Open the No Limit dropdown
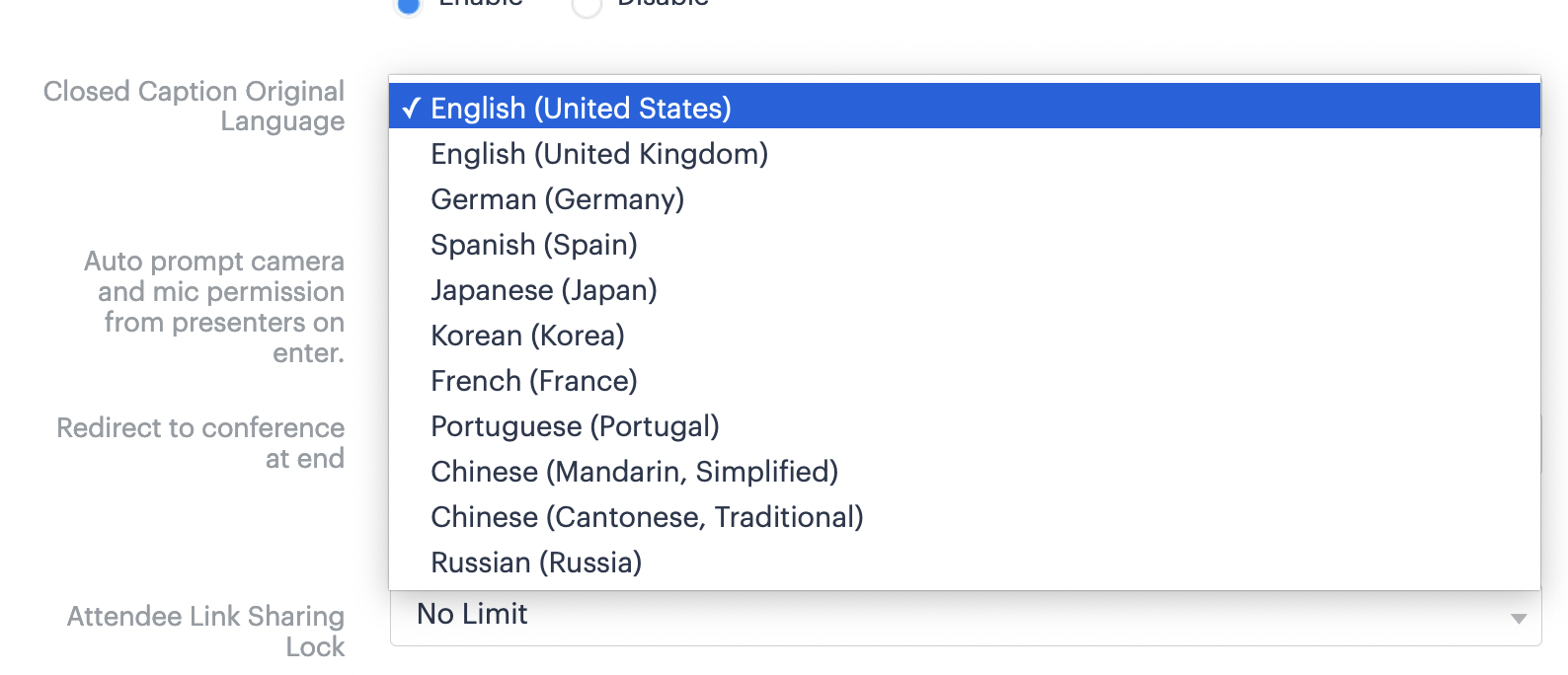The height and width of the screenshot is (675, 1568). 964,618
